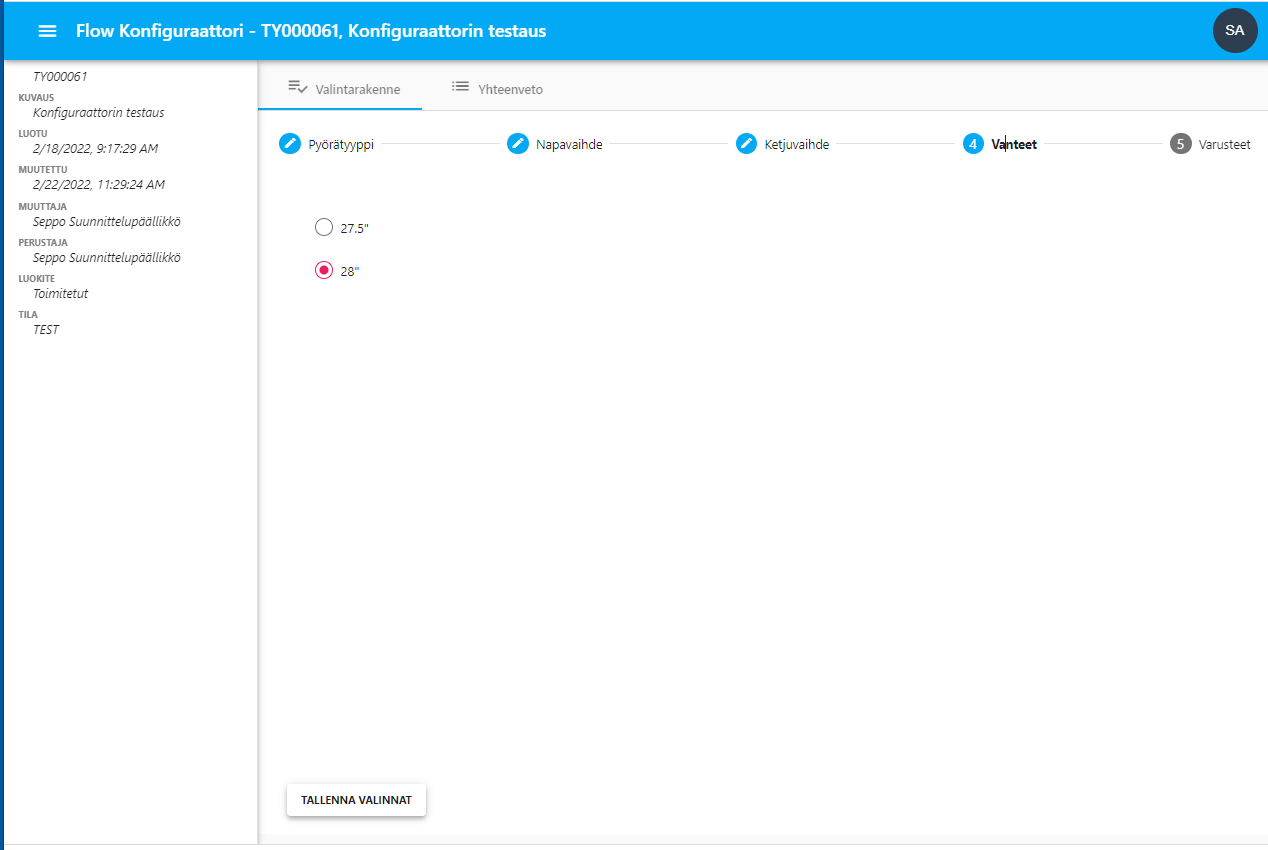
Task: Click the pencil icon beside Pyörätyyppi
Action: (290, 144)
